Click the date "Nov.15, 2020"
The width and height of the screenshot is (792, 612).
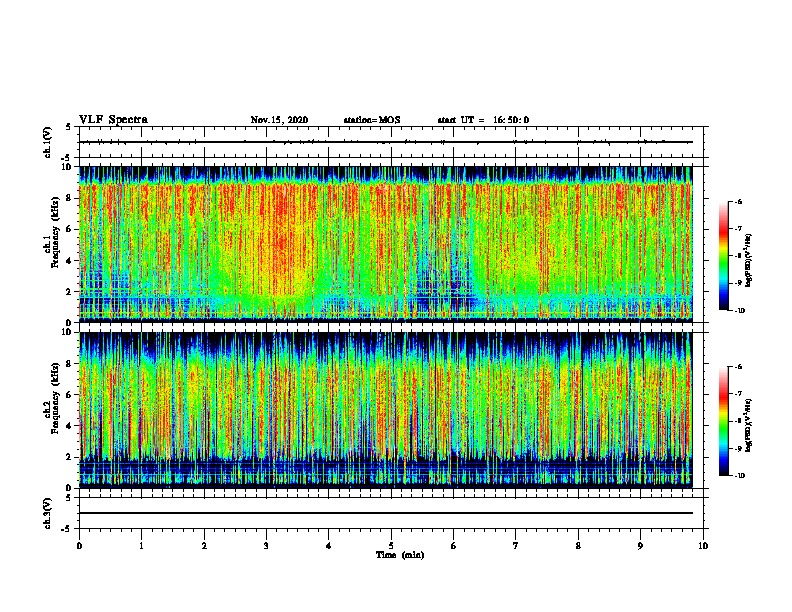coord(279,120)
